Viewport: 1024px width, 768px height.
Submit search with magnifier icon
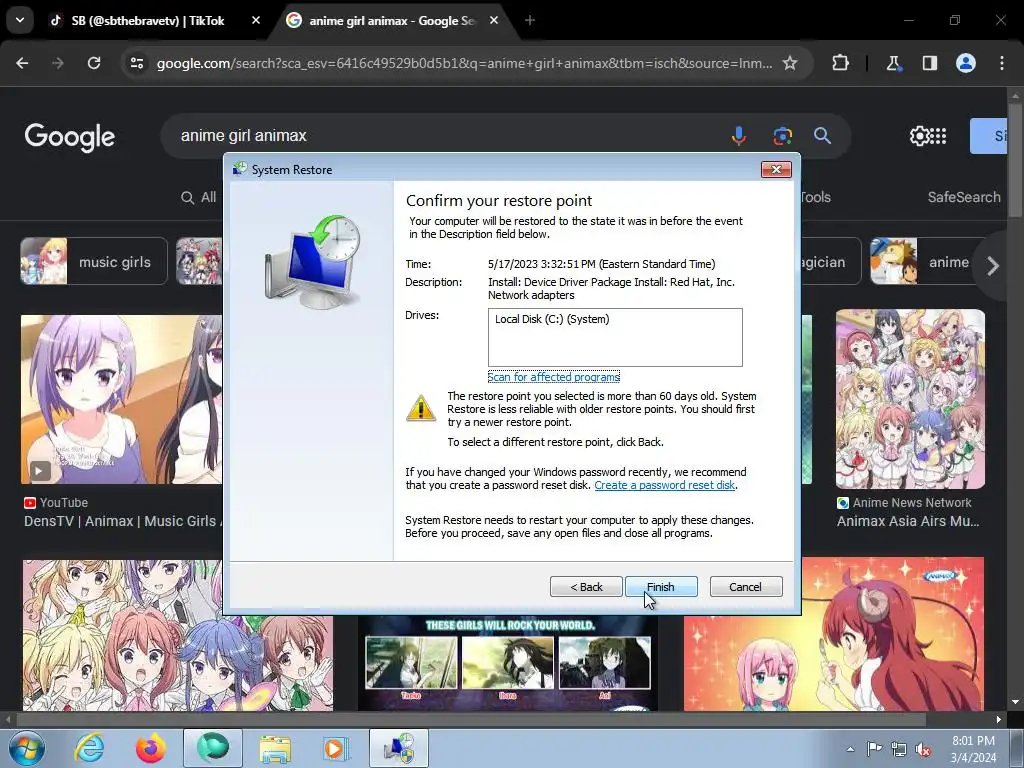822,136
